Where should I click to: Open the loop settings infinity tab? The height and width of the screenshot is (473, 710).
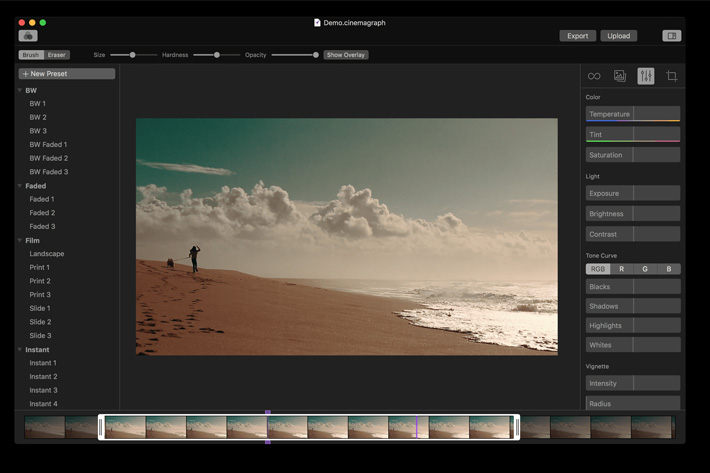pos(594,76)
